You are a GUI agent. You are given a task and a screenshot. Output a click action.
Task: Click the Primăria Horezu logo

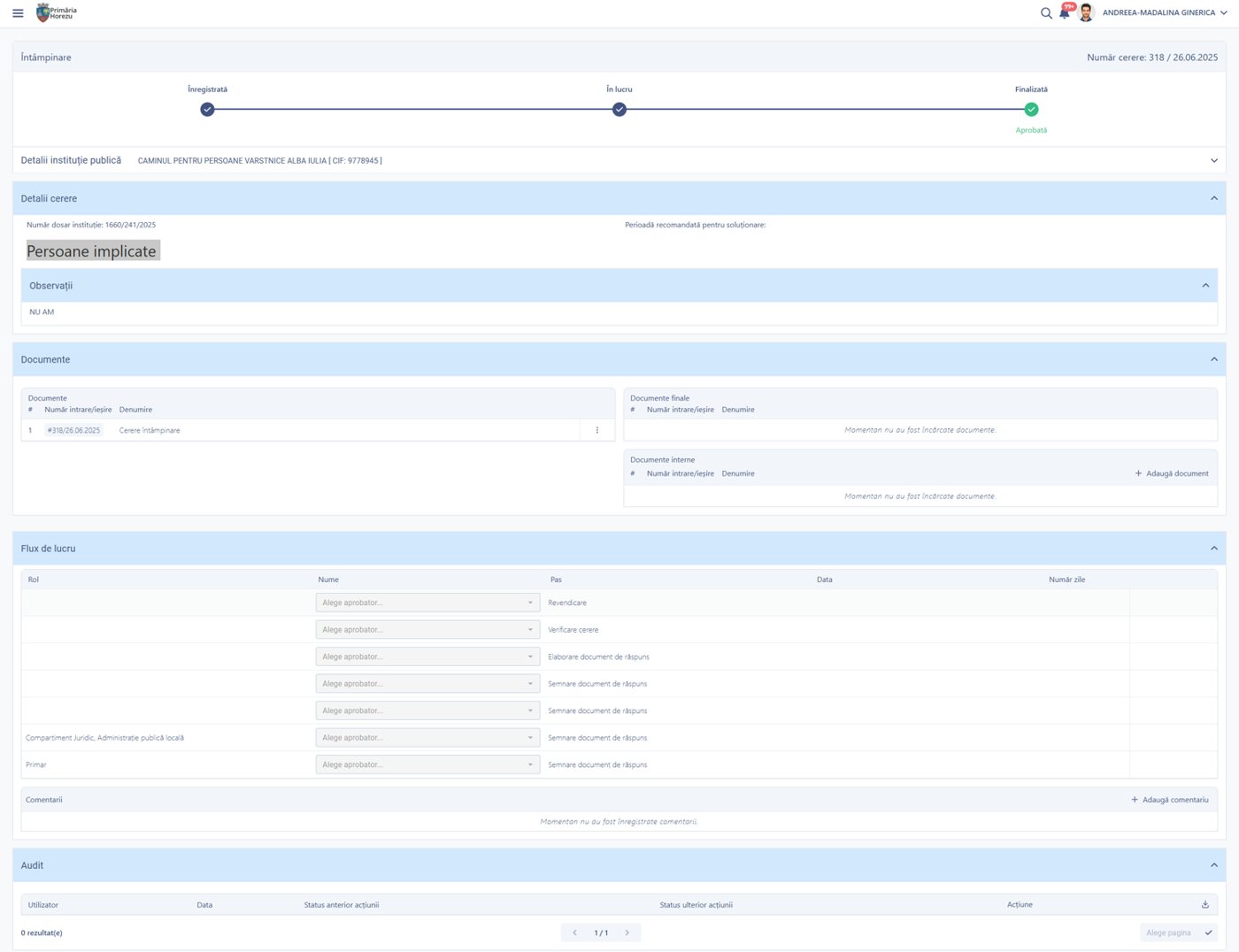[x=56, y=12]
